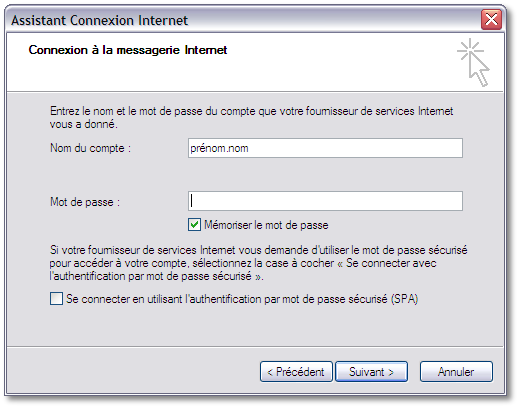519x408 pixels.
Task: Click the Se connecter en utilisant l'authentification label
Action: click(242, 299)
